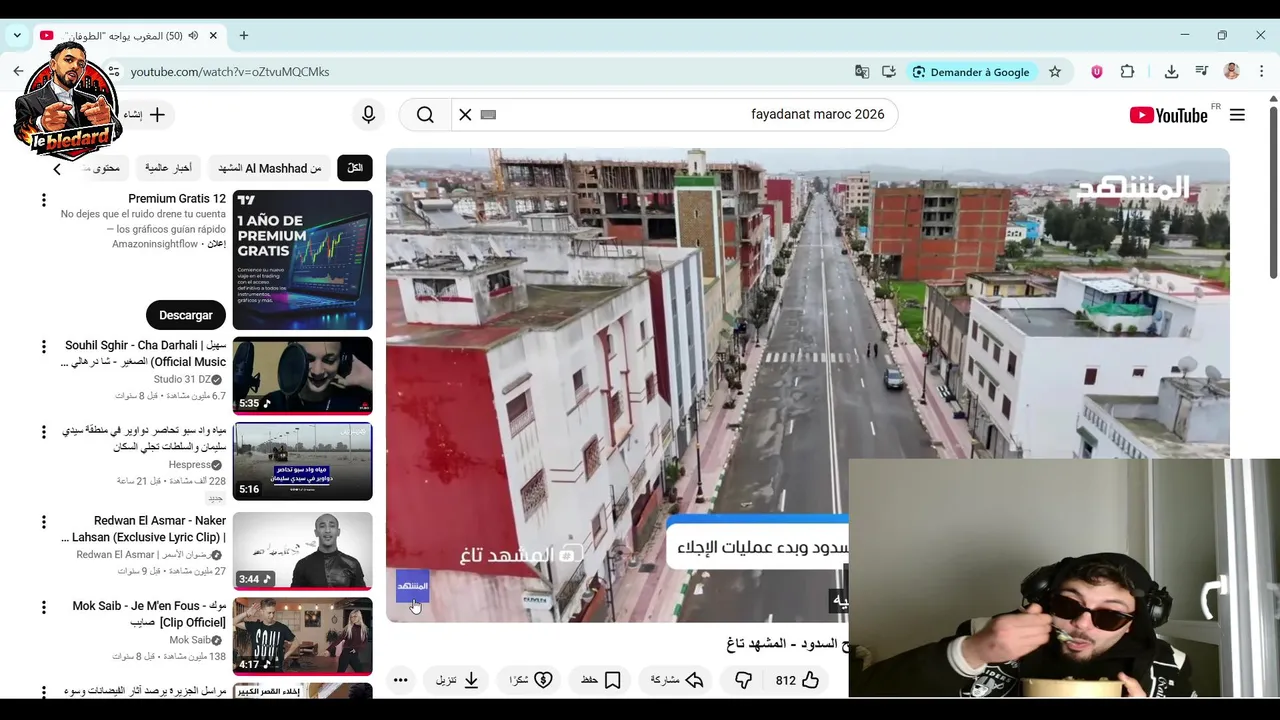Open the Google Translate icon in address bar
This screenshot has height=720, width=1280.
(862, 72)
